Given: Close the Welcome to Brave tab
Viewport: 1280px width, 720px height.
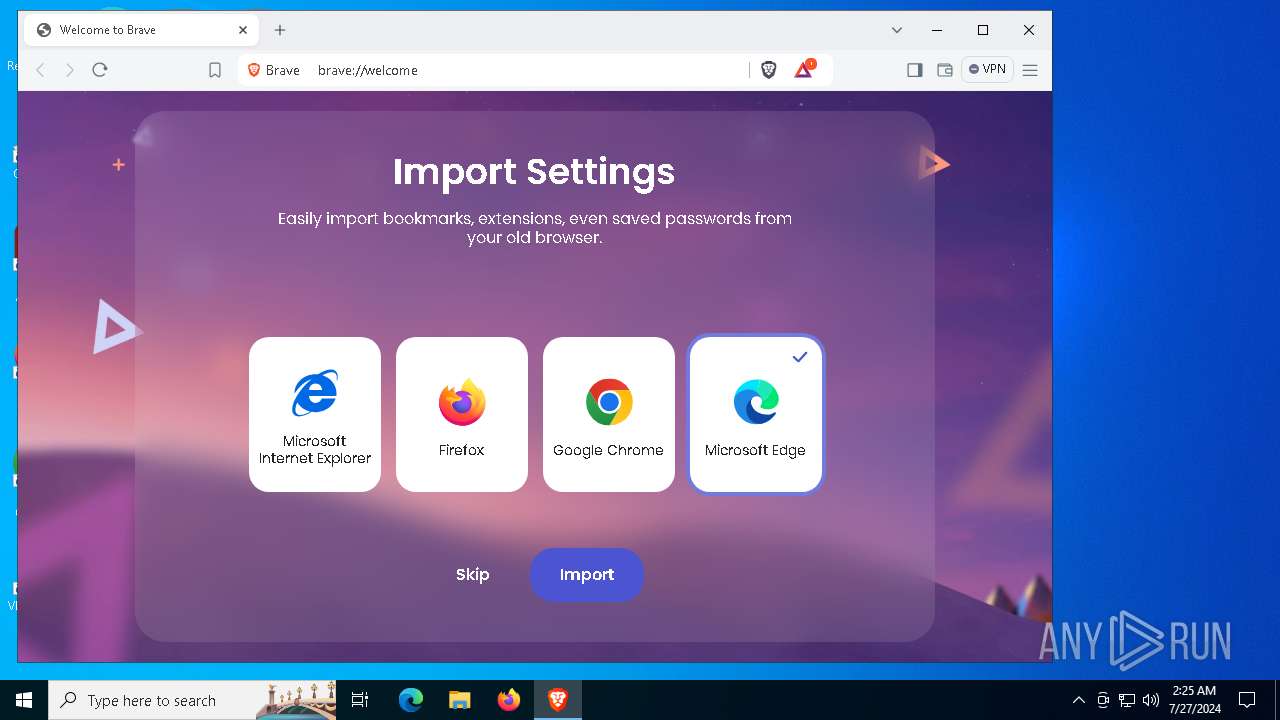Looking at the screenshot, I should [243, 30].
